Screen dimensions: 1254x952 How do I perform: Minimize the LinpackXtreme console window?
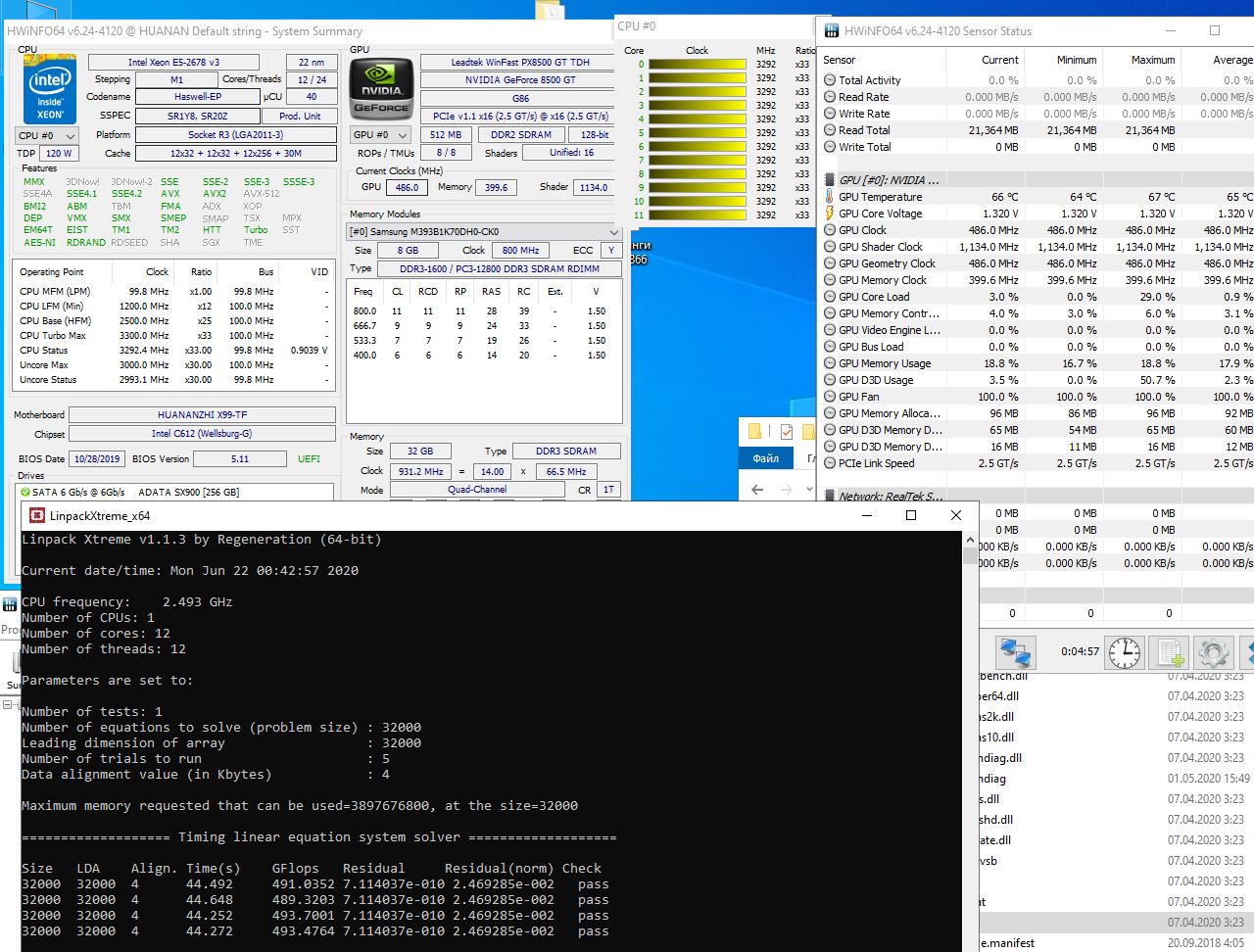[x=866, y=516]
